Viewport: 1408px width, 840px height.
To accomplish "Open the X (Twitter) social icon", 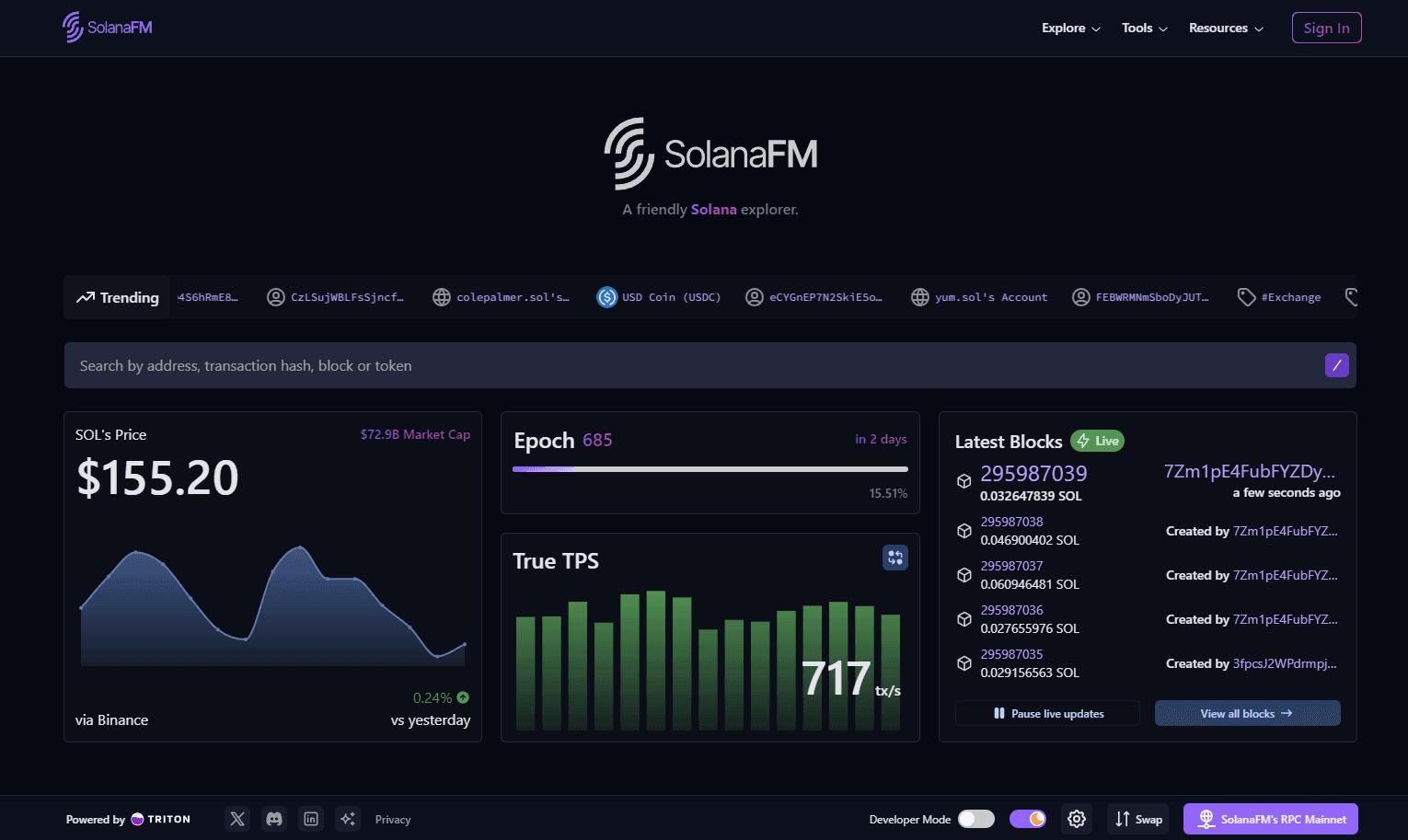I will pos(237,819).
